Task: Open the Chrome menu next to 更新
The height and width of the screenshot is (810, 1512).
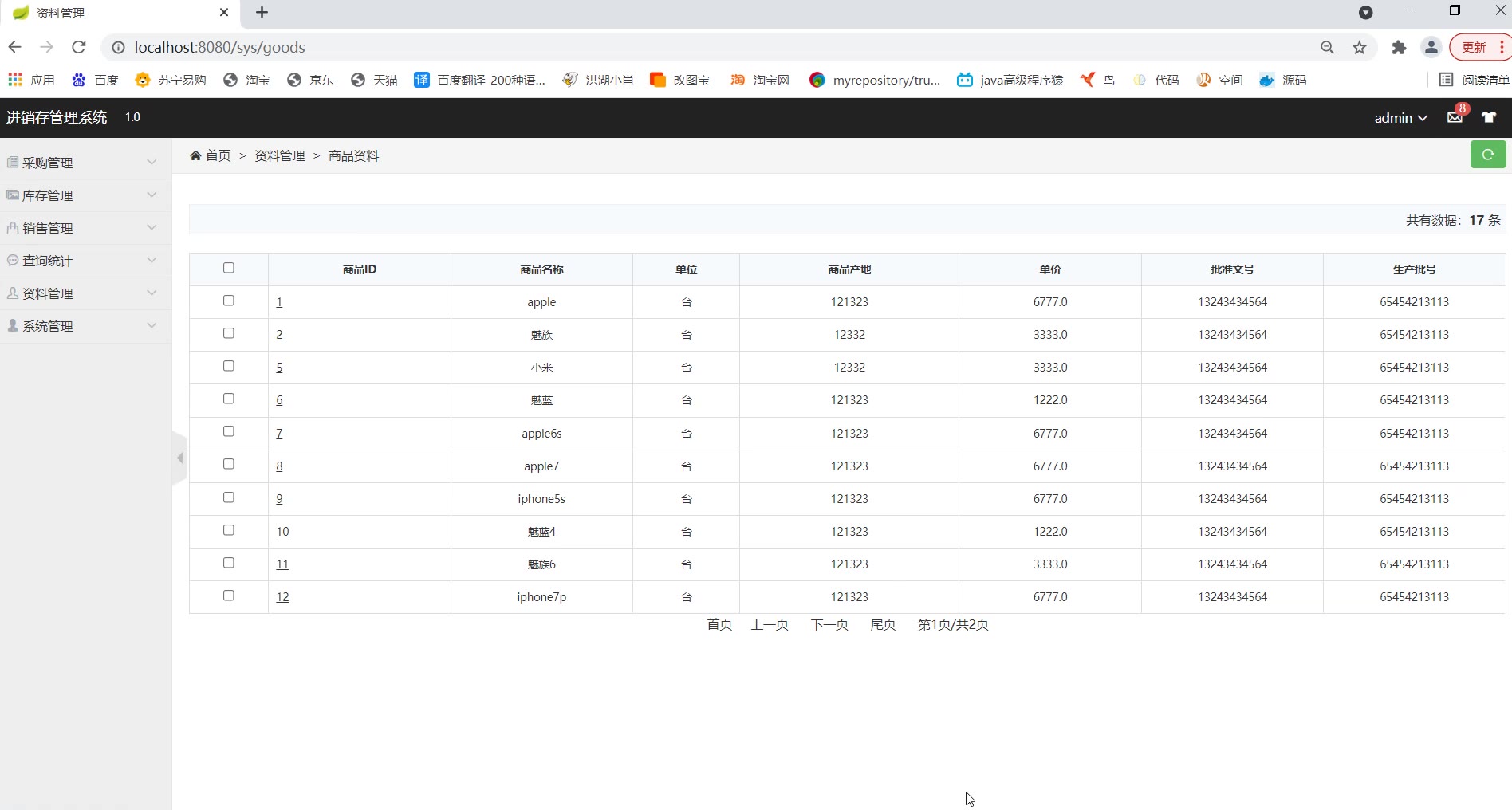Action: click(x=1502, y=47)
